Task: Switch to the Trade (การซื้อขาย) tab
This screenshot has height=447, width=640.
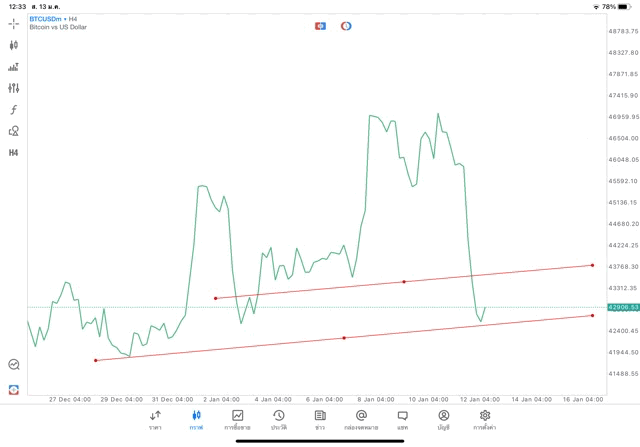Action: 237,419
